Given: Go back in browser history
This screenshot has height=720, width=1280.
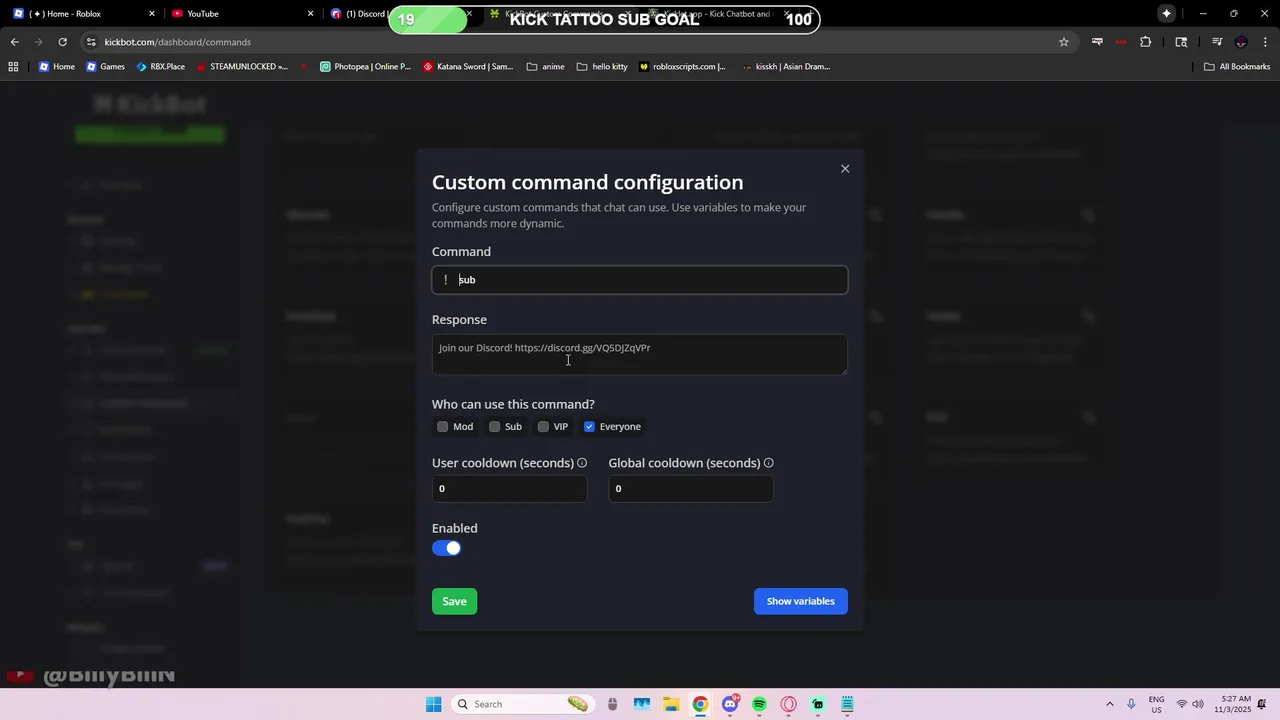Looking at the screenshot, I should pos(15,42).
